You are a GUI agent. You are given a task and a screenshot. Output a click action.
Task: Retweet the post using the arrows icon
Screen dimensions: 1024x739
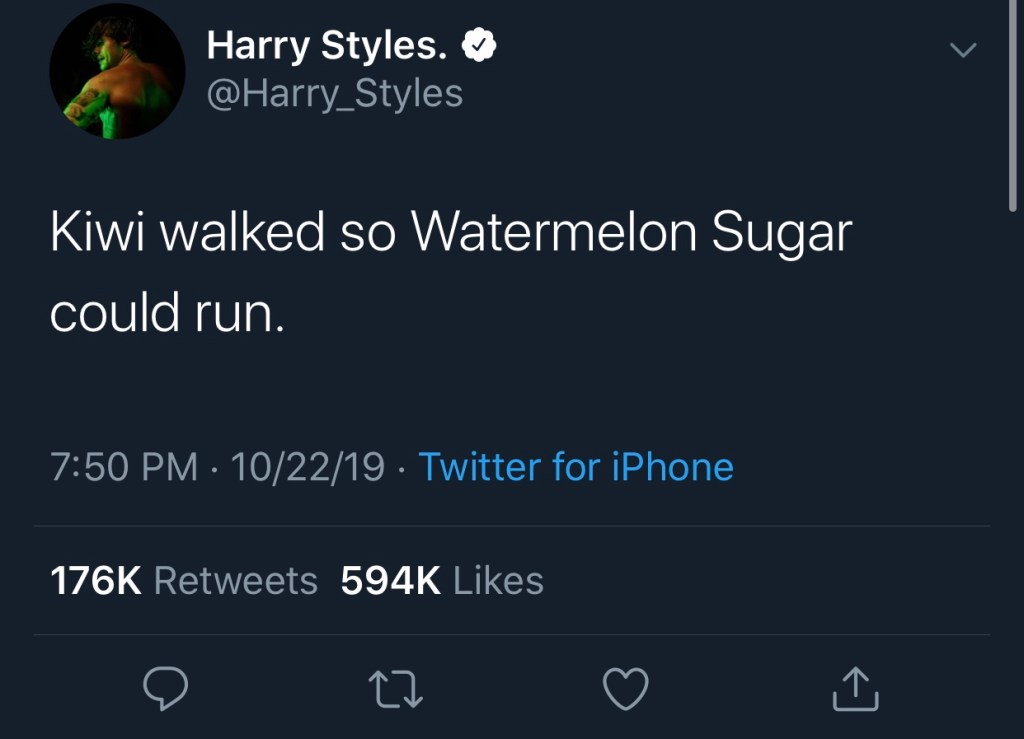click(396, 689)
